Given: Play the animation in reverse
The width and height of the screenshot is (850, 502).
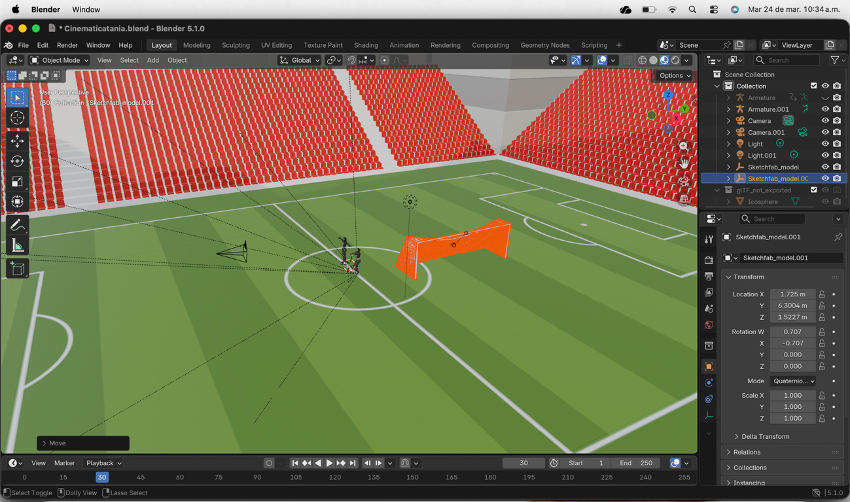Looking at the screenshot, I should 318,463.
